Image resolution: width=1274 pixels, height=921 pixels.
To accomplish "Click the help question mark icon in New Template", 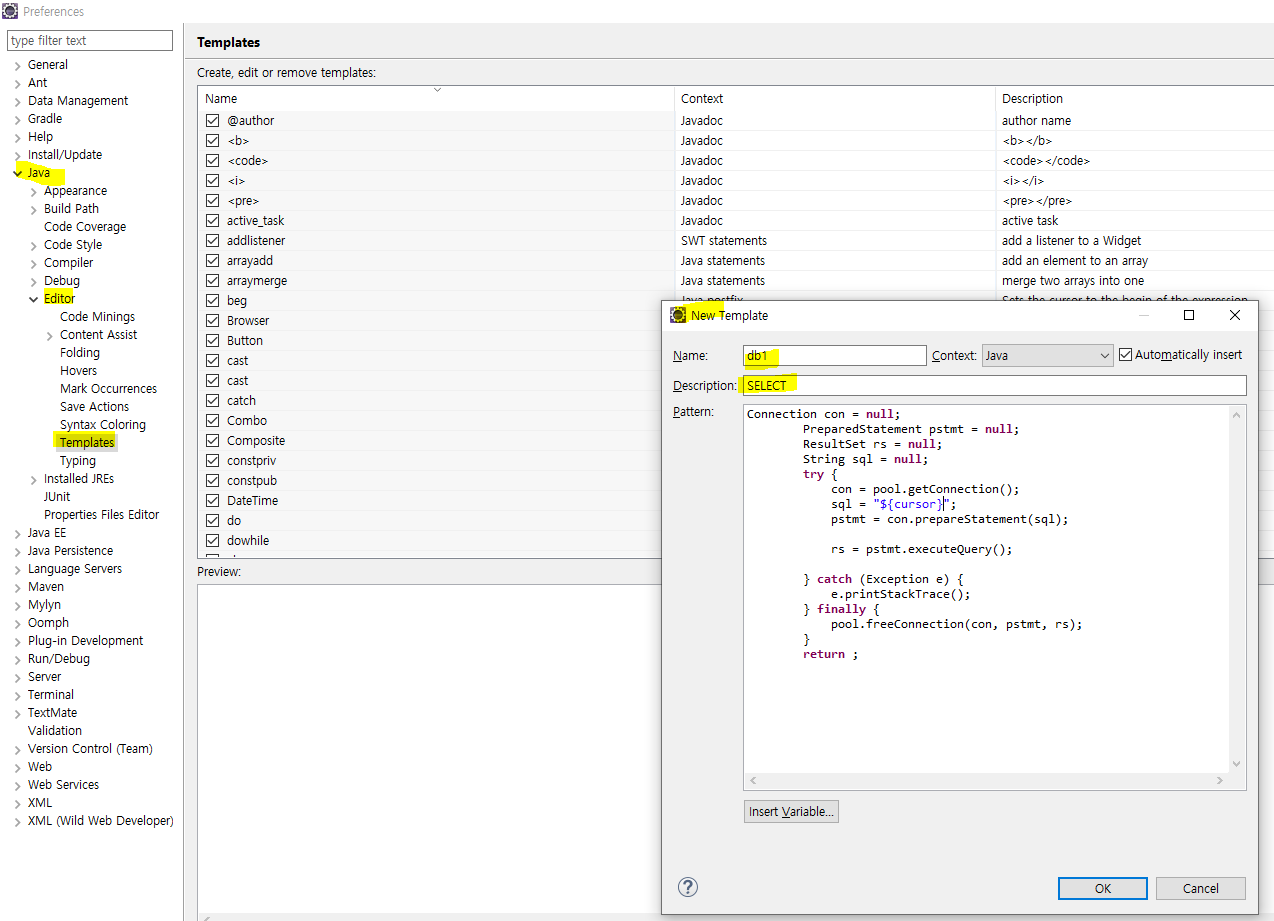I will click(688, 887).
